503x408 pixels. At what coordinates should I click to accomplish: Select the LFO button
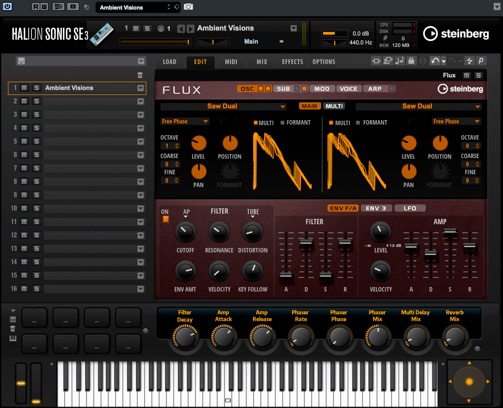point(410,208)
